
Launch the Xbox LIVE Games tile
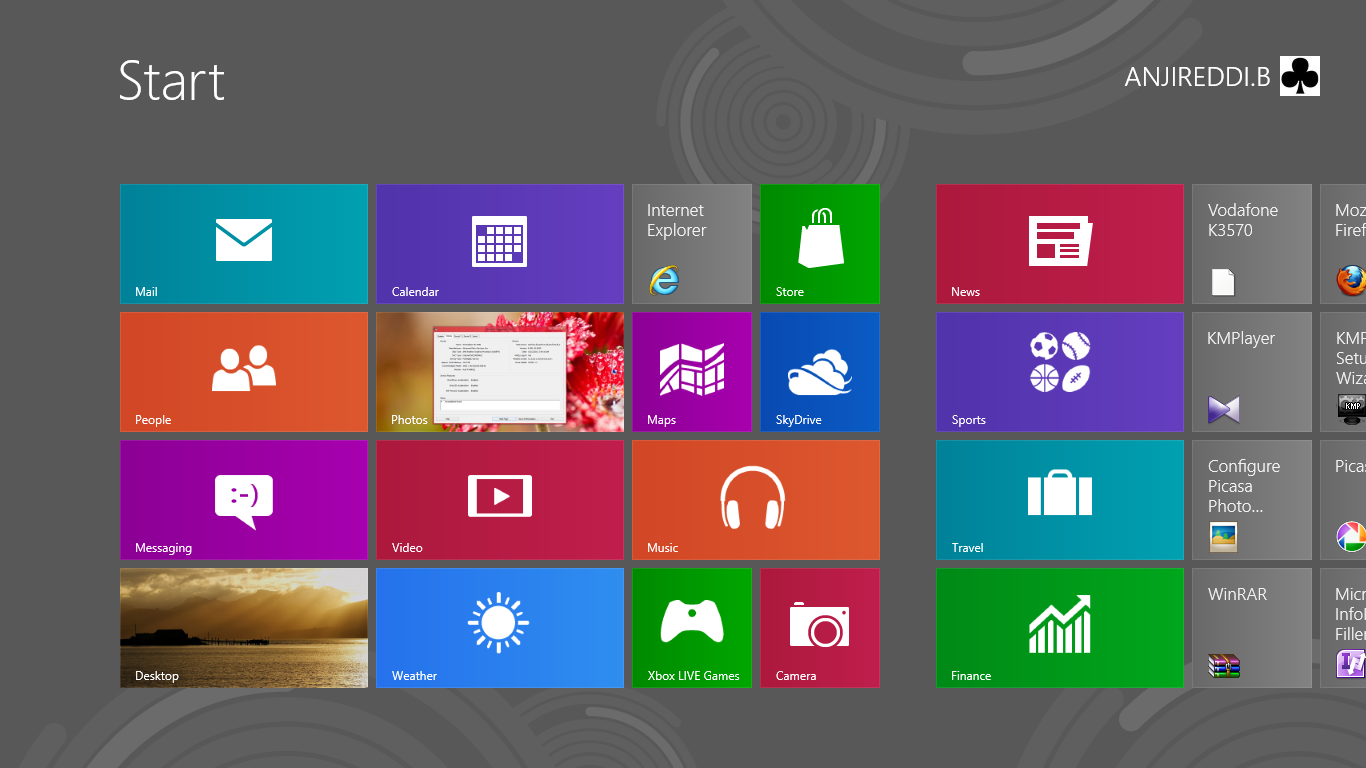(x=692, y=628)
